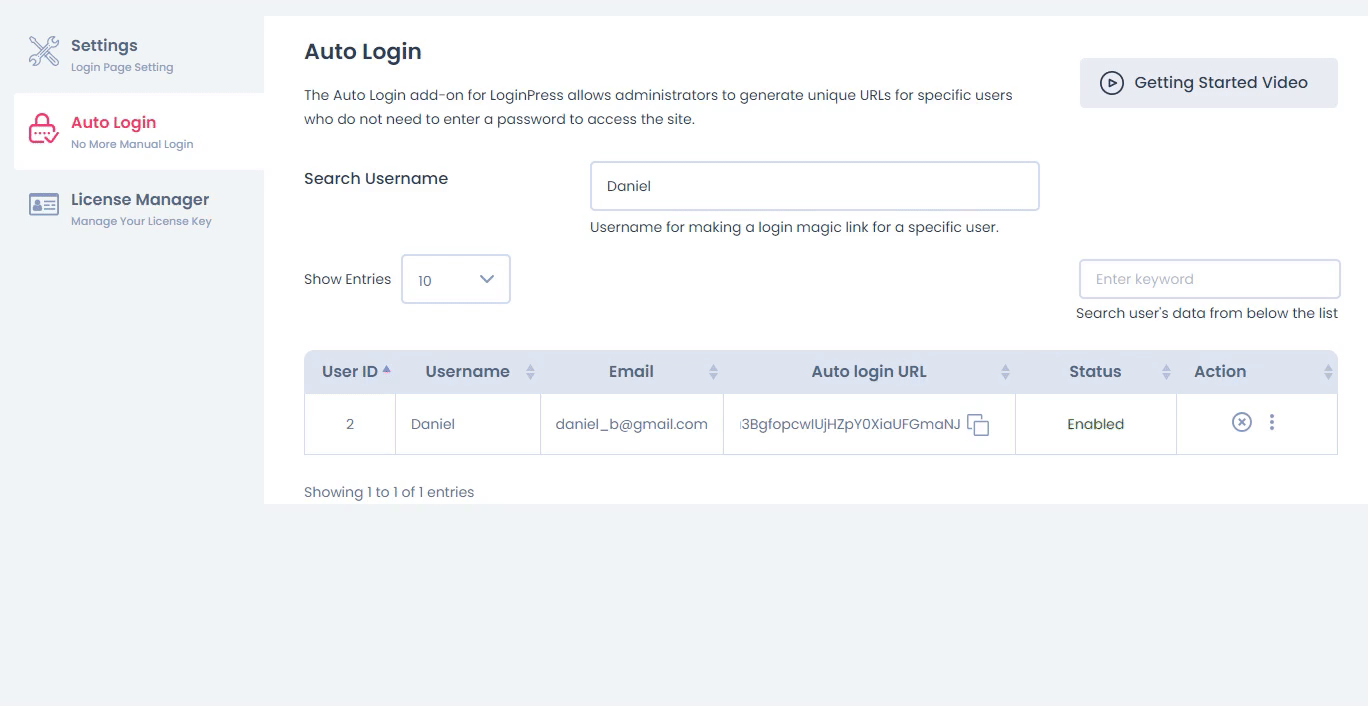The width and height of the screenshot is (1368, 706).
Task: Click the 'No More Manual Login' subtitle
Action: click(132, 144)
